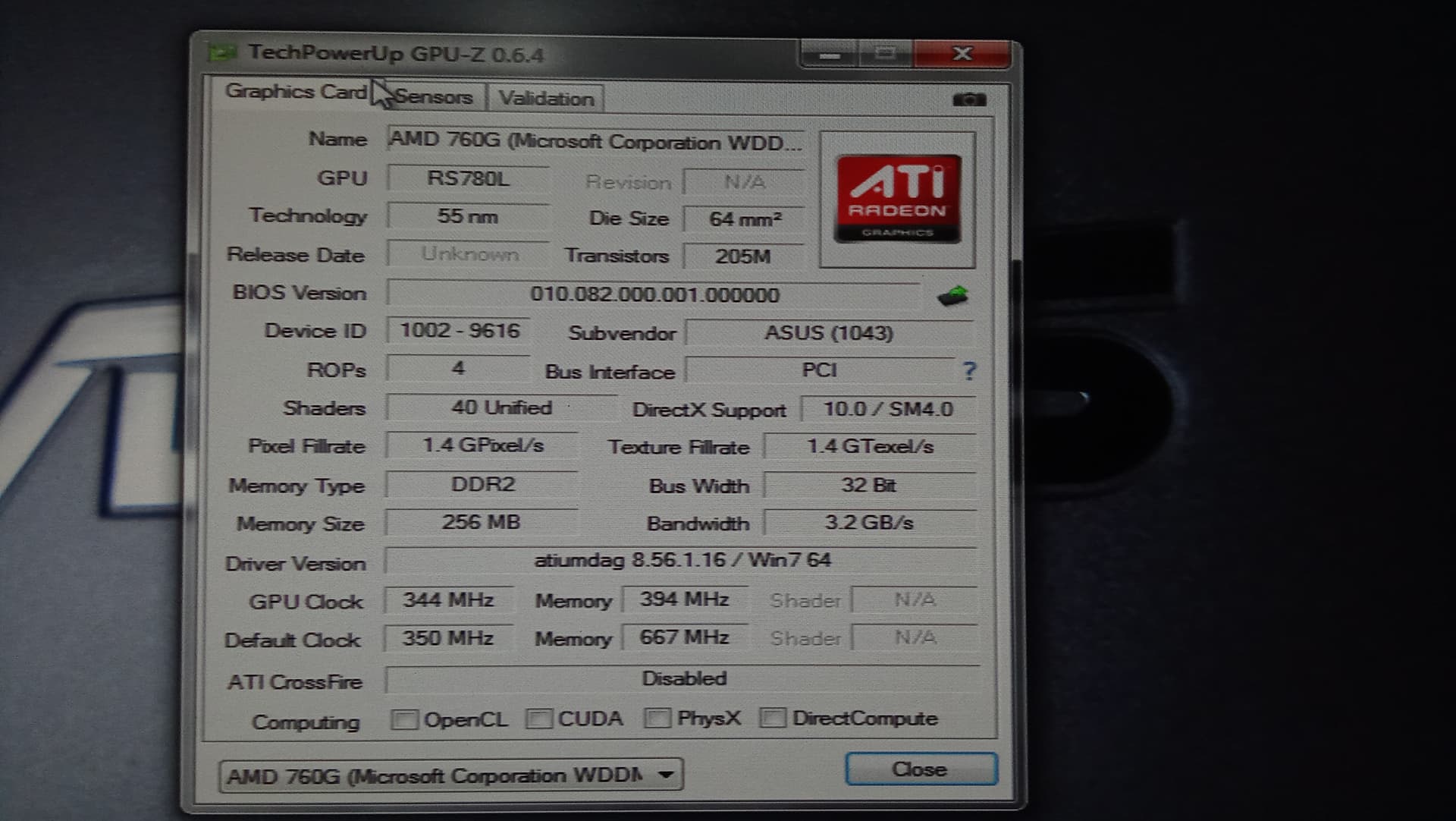Toggle the PhysX checkbox
Image resolution: width=1456 pixels, height=821 pixels.
[x=657, y=718]
